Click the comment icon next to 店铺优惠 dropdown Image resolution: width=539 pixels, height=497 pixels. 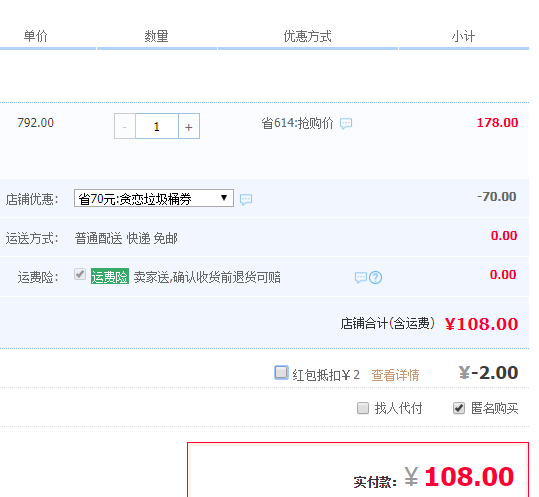pyautogui.click(x=246, y=199)
